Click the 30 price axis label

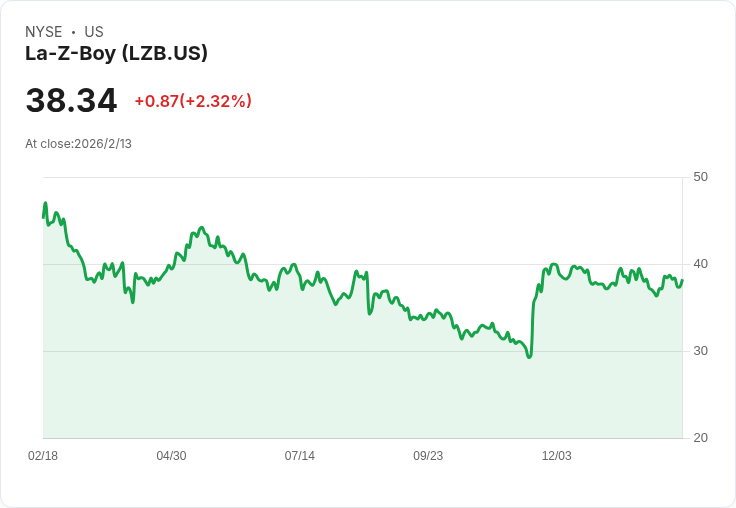(701, 351)
